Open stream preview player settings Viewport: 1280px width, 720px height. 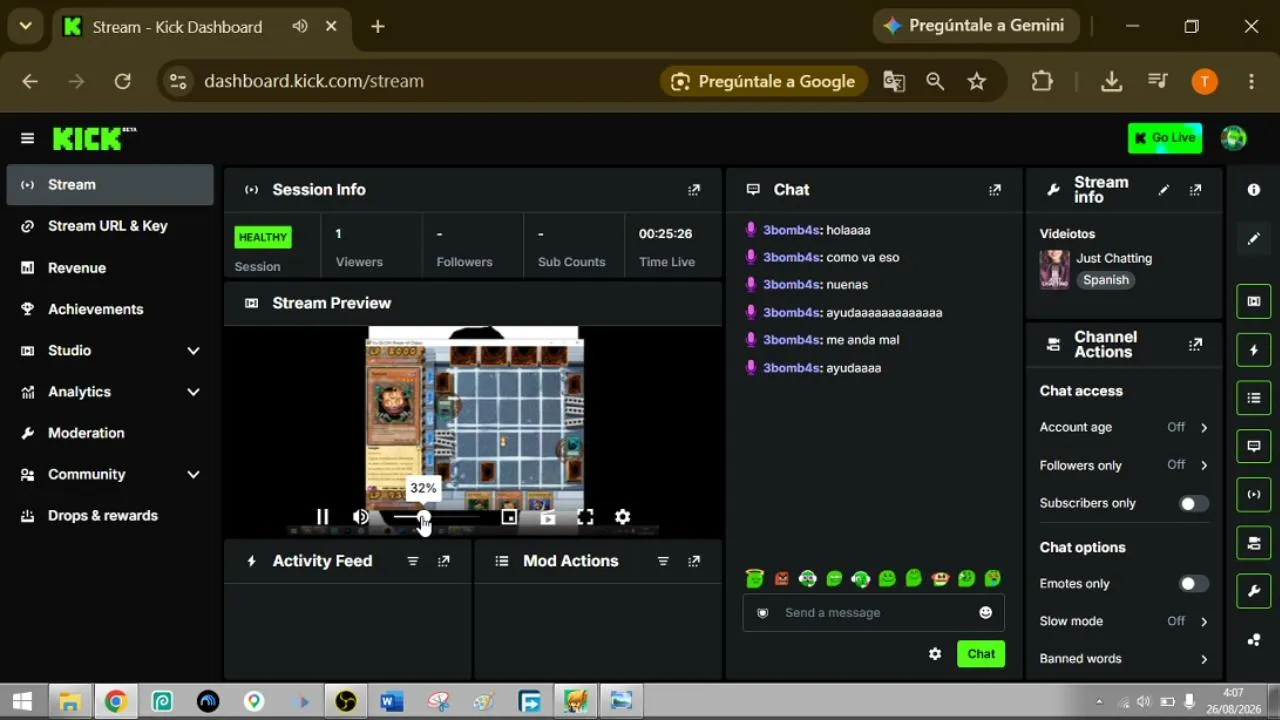point(623,517)
